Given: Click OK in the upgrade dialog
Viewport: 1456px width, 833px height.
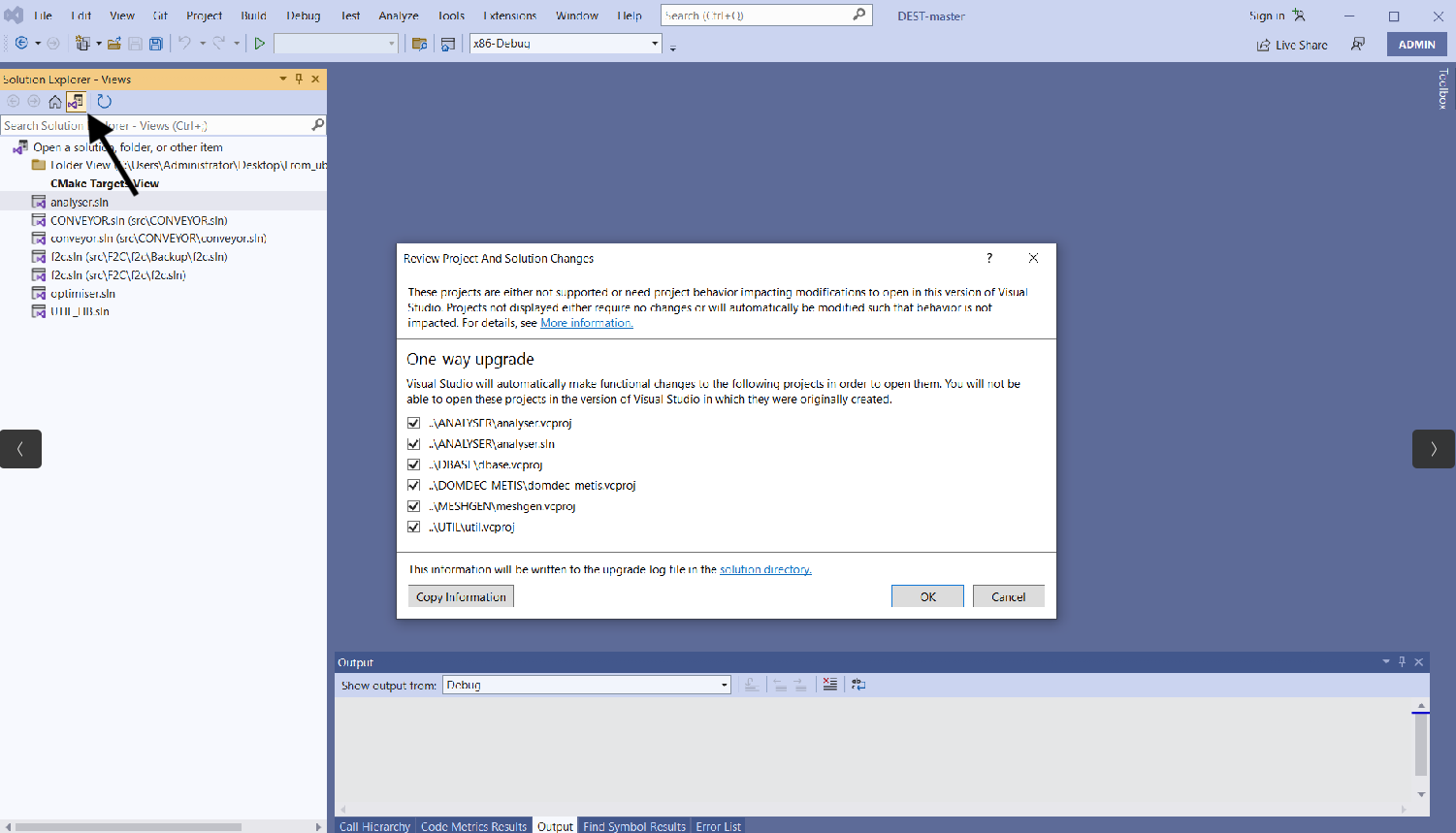Looking at the screenshot, I should click(x=927, y=596).
